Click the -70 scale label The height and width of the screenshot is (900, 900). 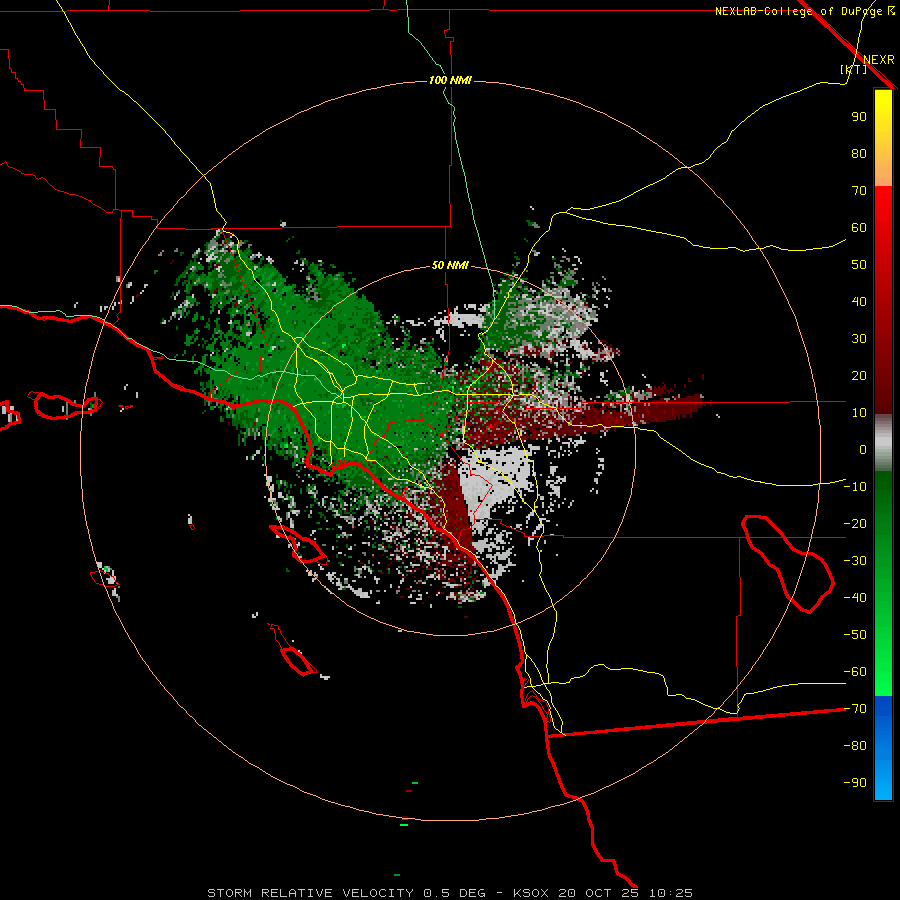[855, 709]
